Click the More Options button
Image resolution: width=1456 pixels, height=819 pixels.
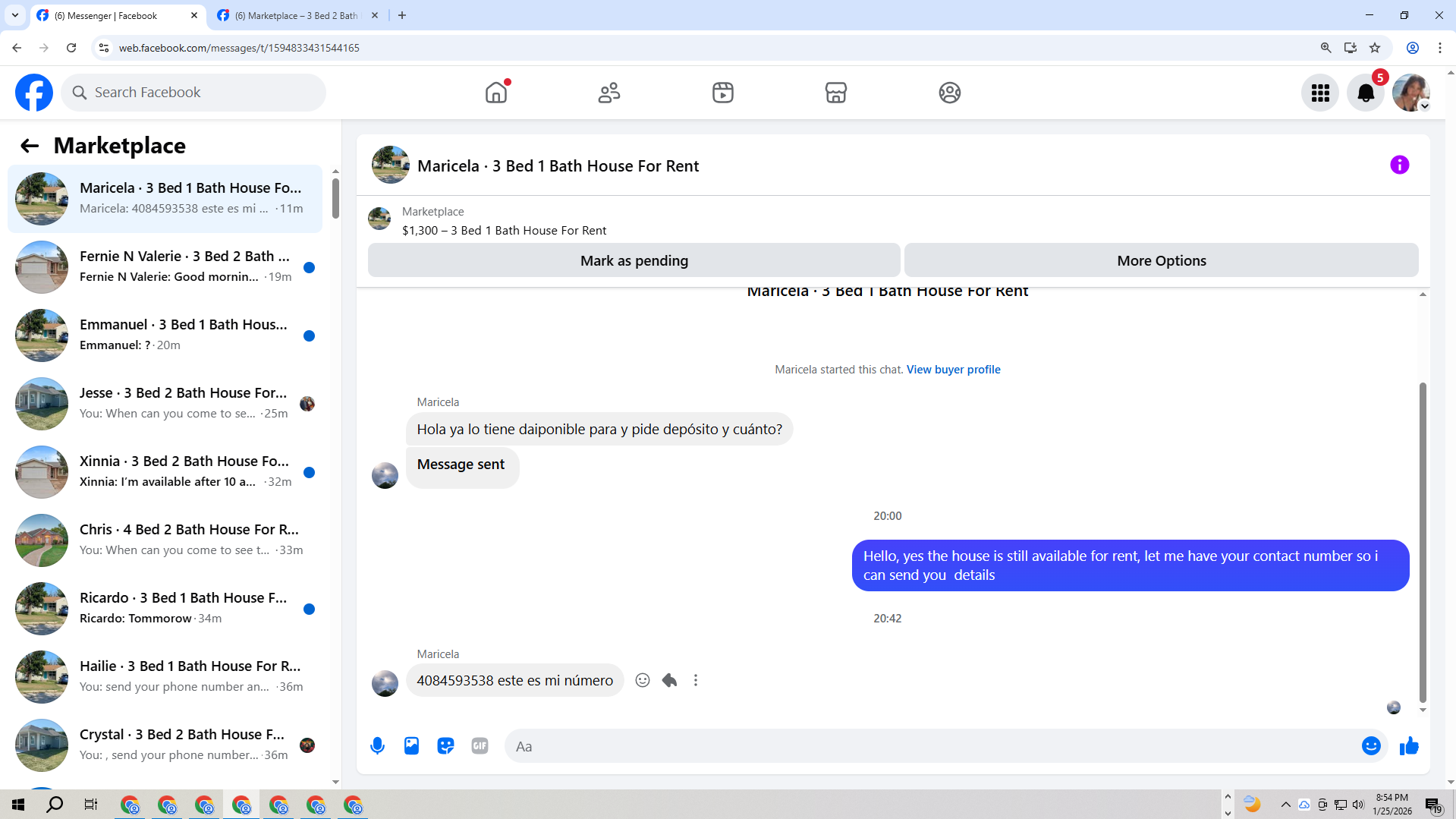[x=1162, y=260]
